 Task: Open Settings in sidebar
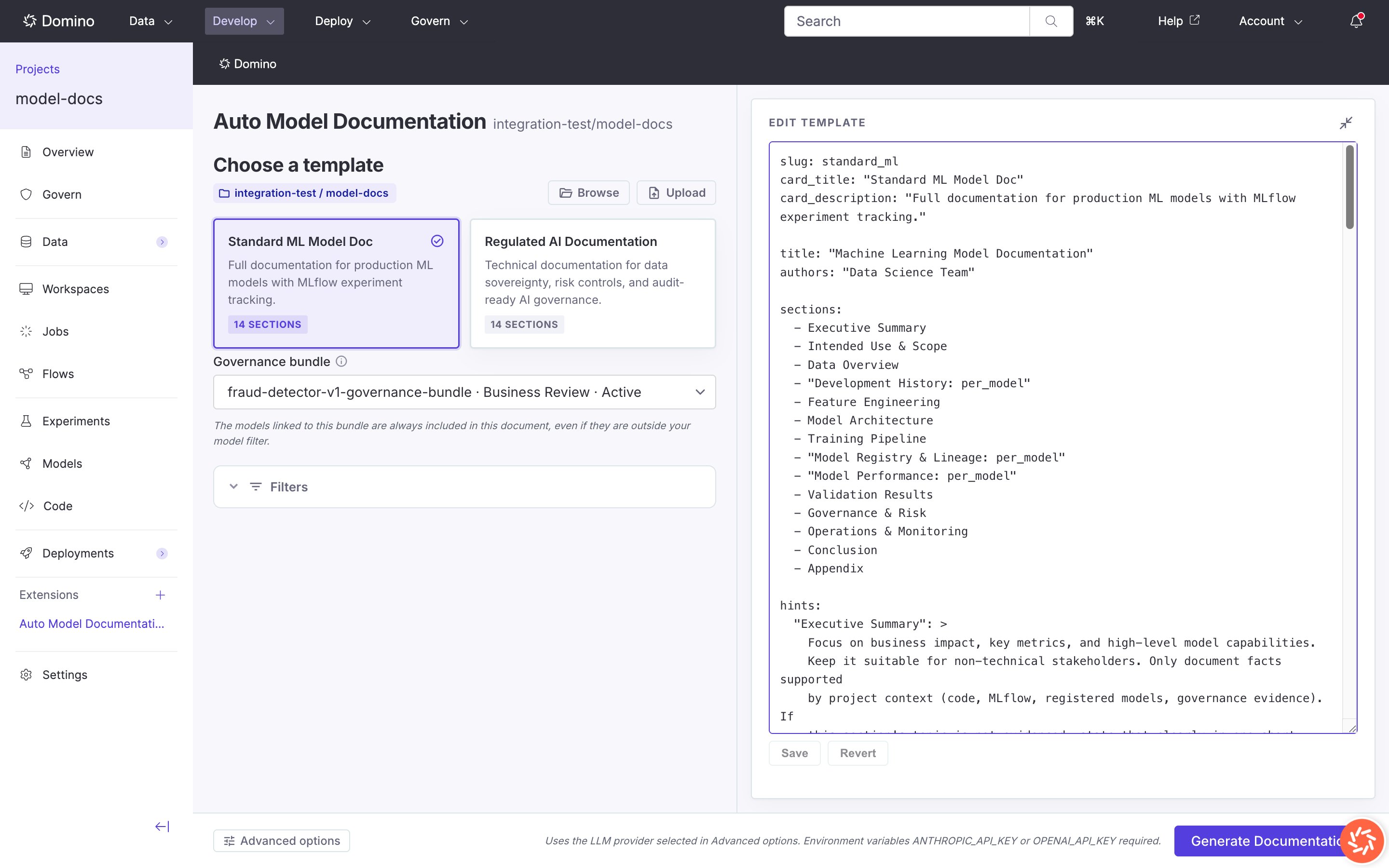65,675
